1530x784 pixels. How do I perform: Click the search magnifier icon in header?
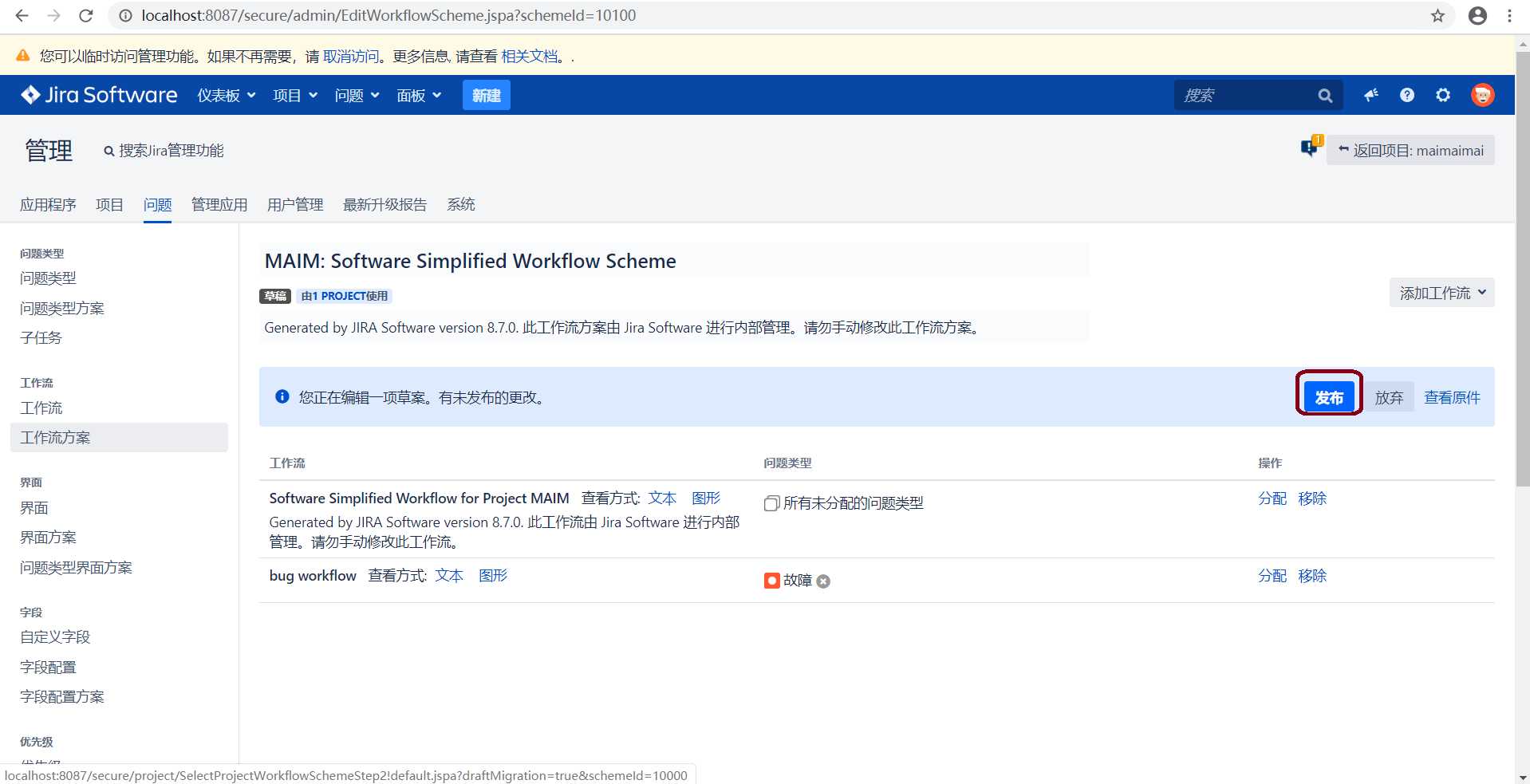1325,96
